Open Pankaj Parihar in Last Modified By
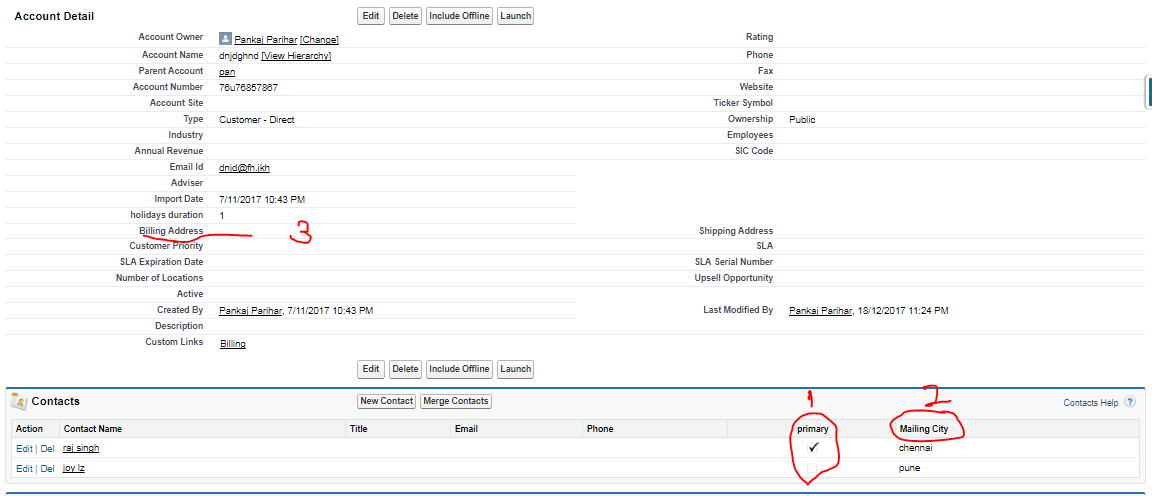This screenshot has height=496, width=1152. click(x=821, y=311)
